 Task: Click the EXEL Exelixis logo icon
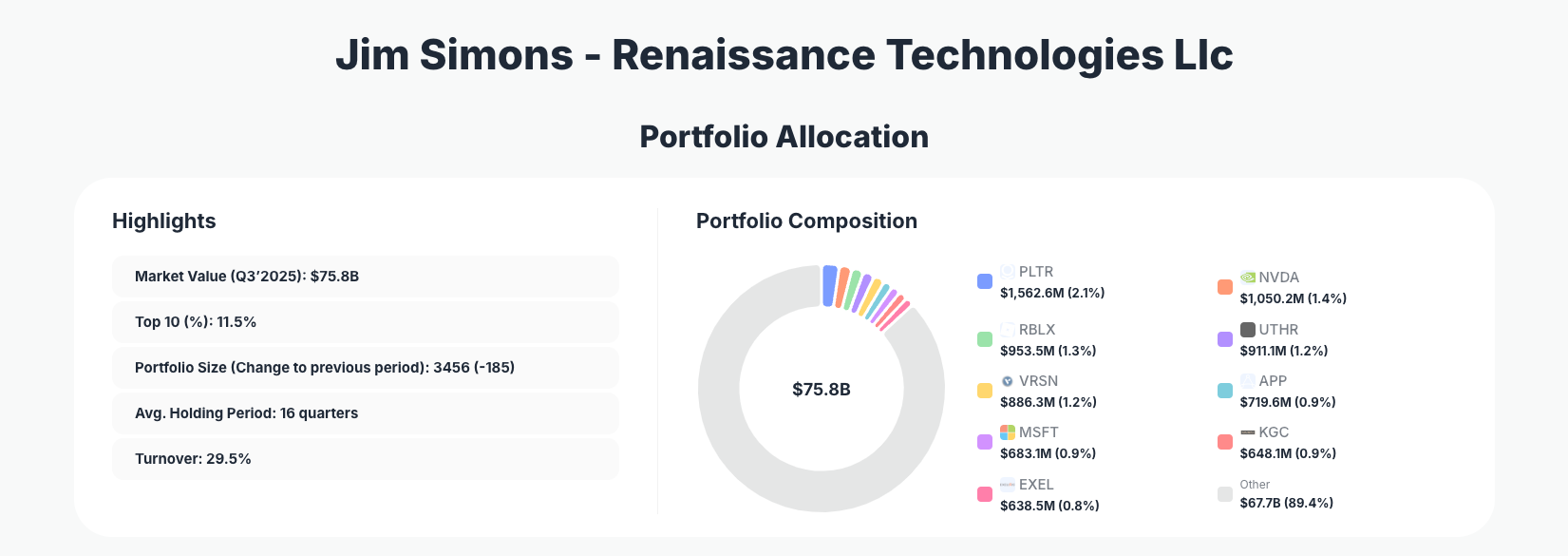pyautogui.click(x=1008, y=484)
